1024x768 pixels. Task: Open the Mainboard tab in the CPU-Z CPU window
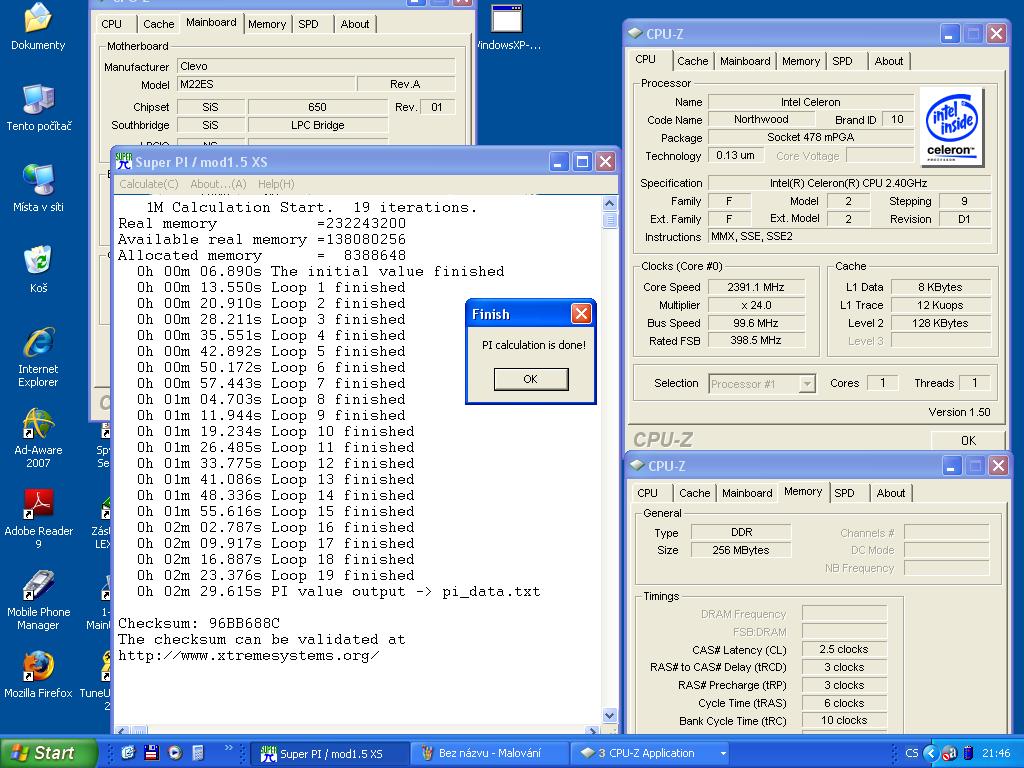[744, 61]
